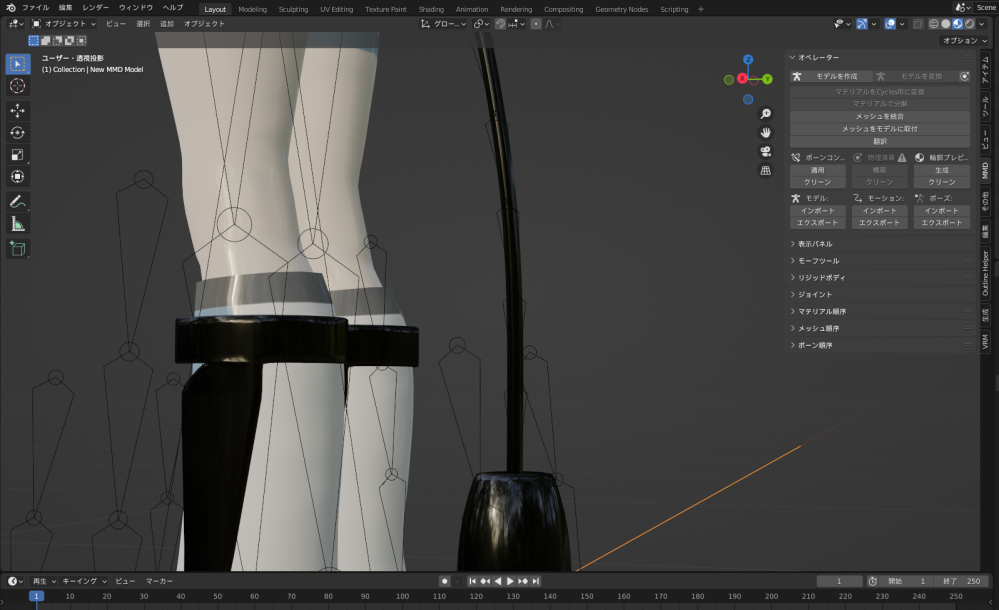Select the Annotate pencil tool
Screen dimensions: 999x610
[x=17, y=202]
